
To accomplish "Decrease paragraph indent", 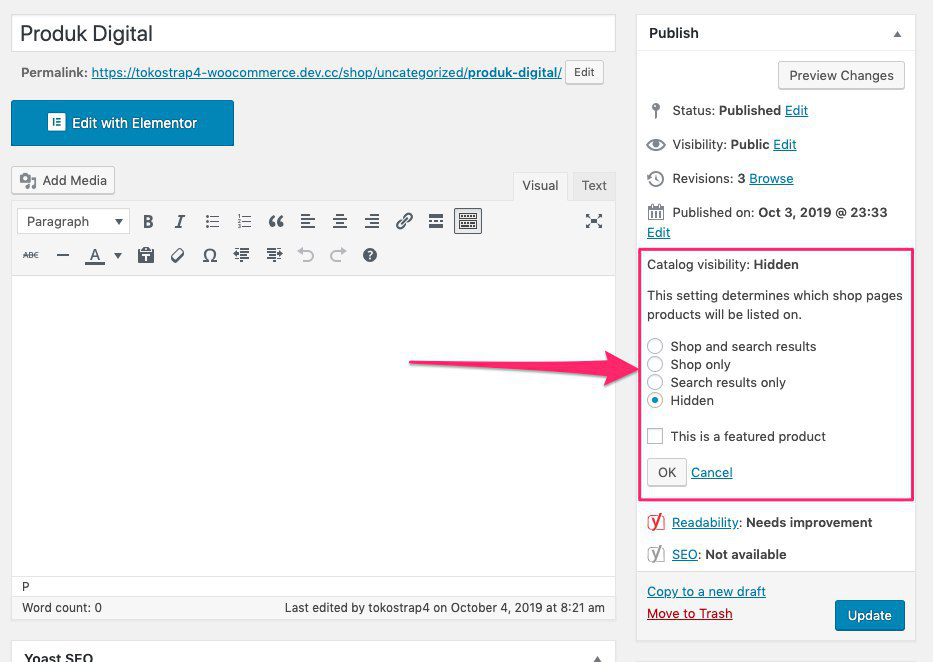I will [x=242, y=255].
